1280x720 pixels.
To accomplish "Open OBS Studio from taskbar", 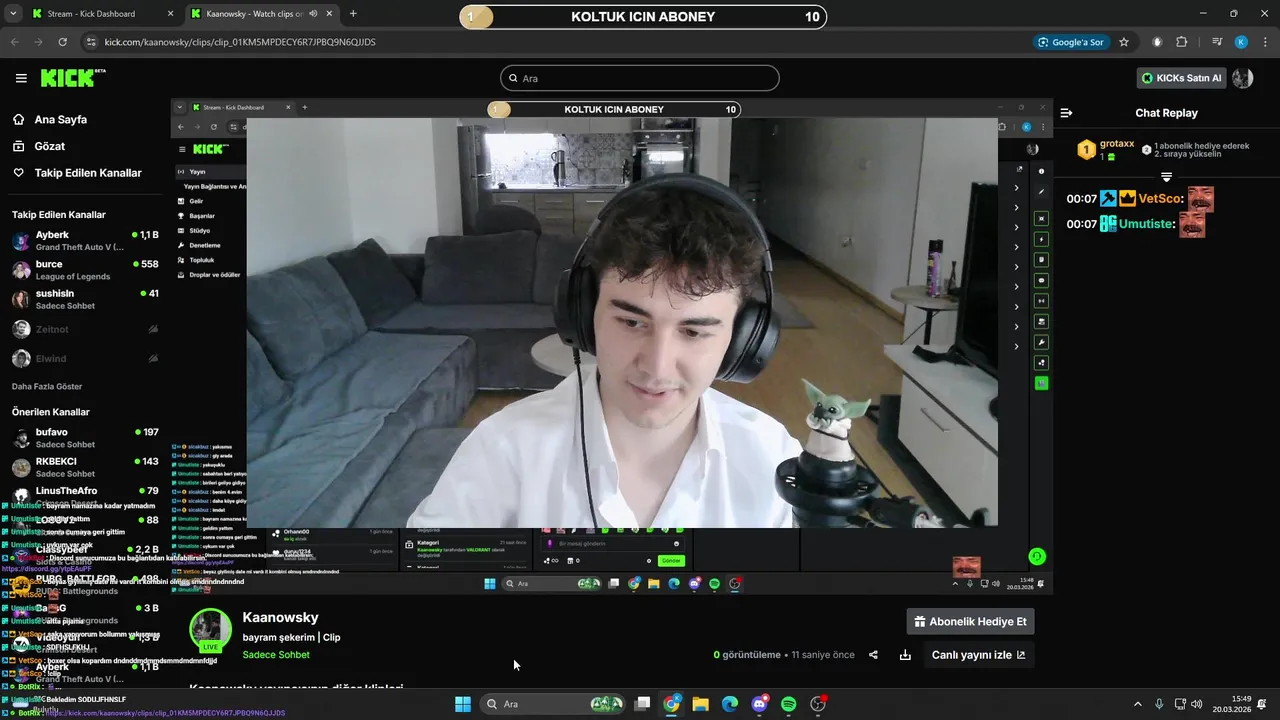I will click(818, 704).
